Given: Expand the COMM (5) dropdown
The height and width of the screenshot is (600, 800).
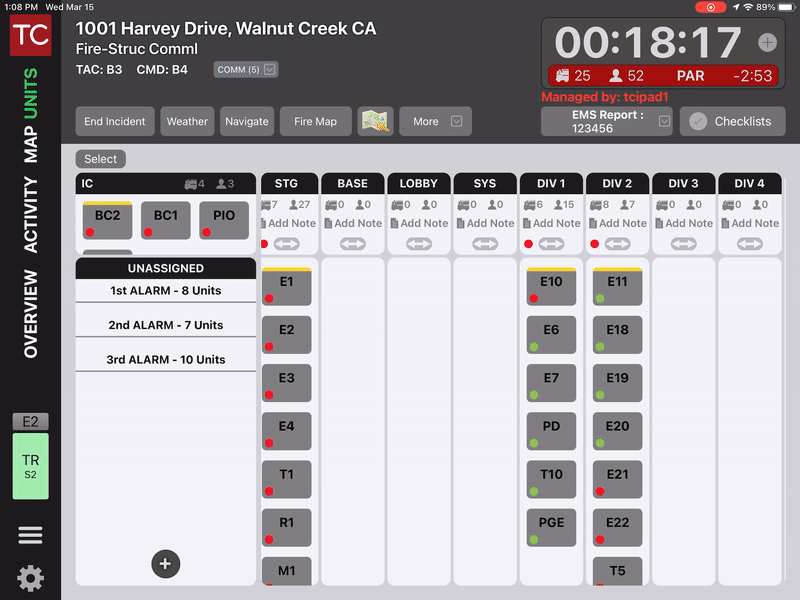Looking at the screenshot, I should coord(246,70).
